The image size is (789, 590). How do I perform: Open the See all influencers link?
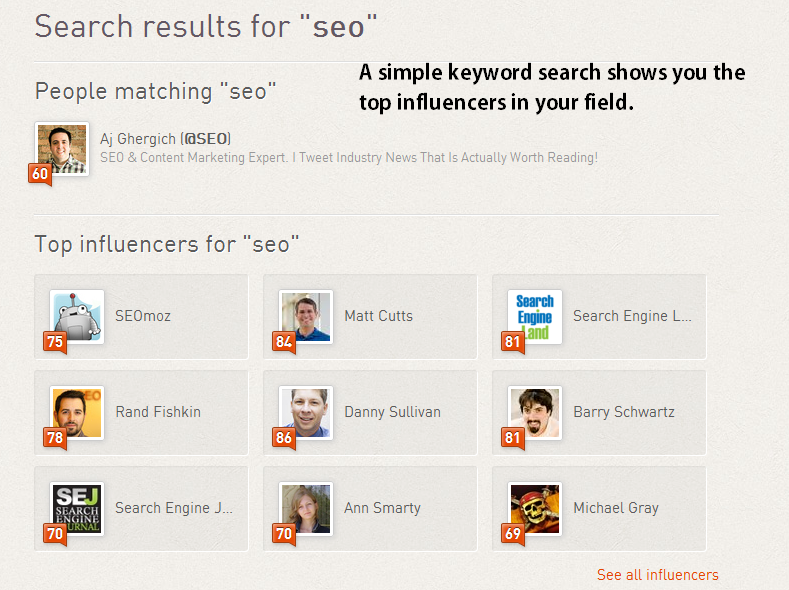click(657, 574)
